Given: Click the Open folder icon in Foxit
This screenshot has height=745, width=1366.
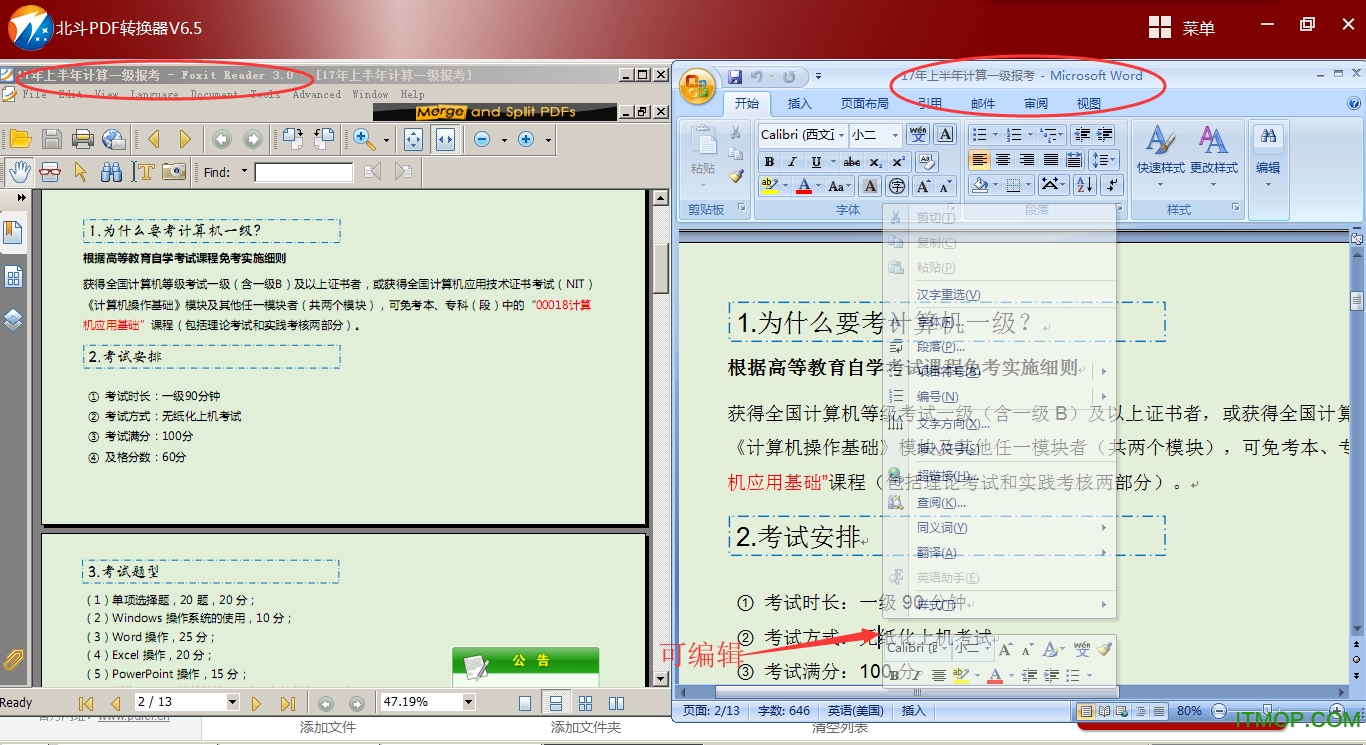Looking at the screenshot, I should point(20,139).
